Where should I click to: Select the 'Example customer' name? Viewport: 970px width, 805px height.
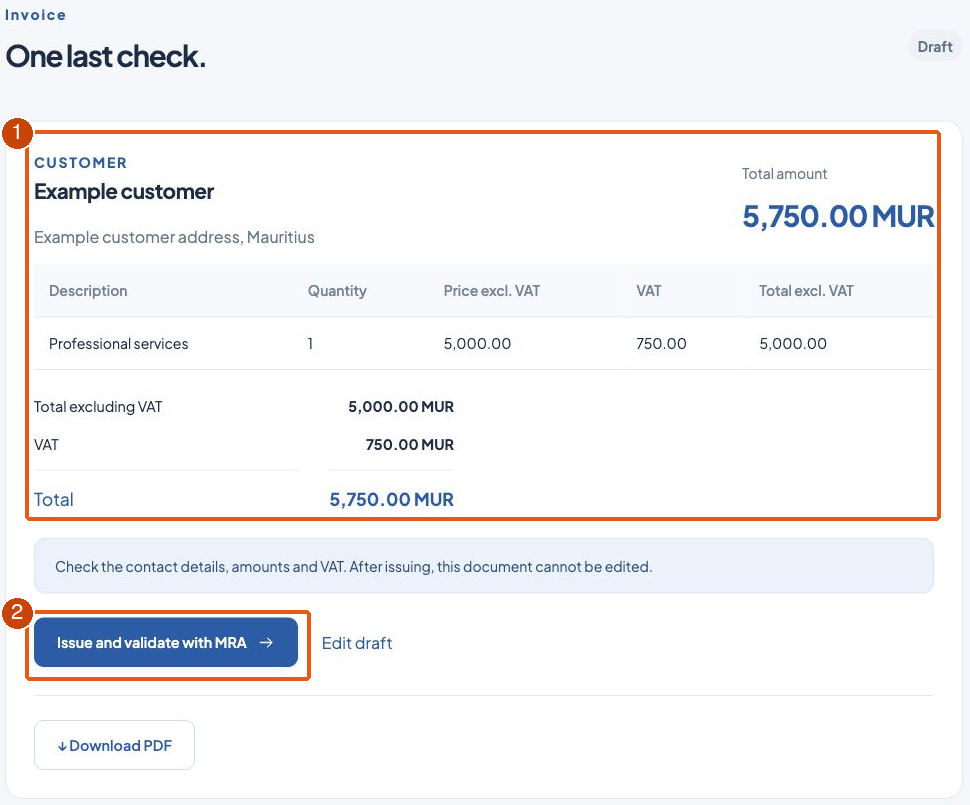coord(124,192)
